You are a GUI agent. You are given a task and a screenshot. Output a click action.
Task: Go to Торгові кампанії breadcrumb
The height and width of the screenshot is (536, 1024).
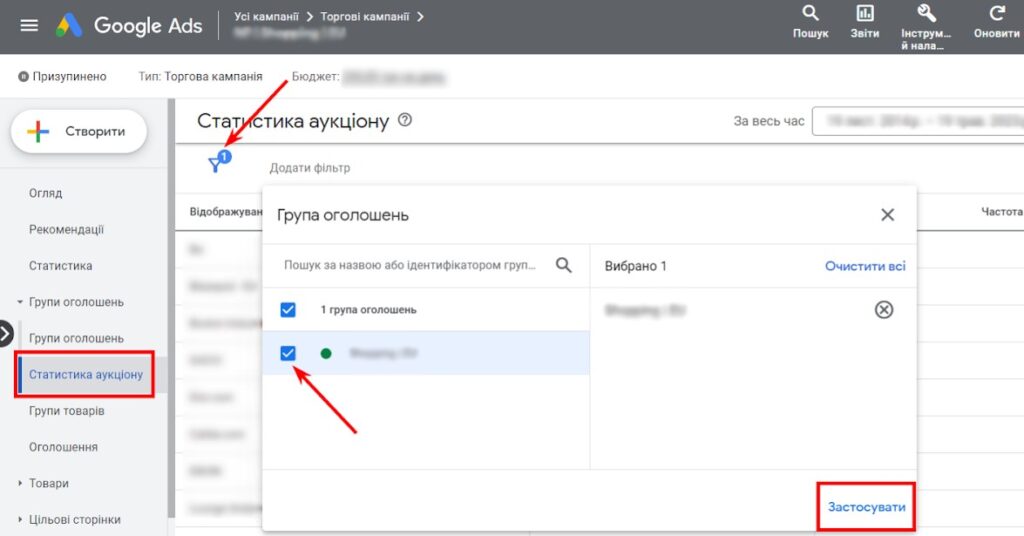[364, 16]
